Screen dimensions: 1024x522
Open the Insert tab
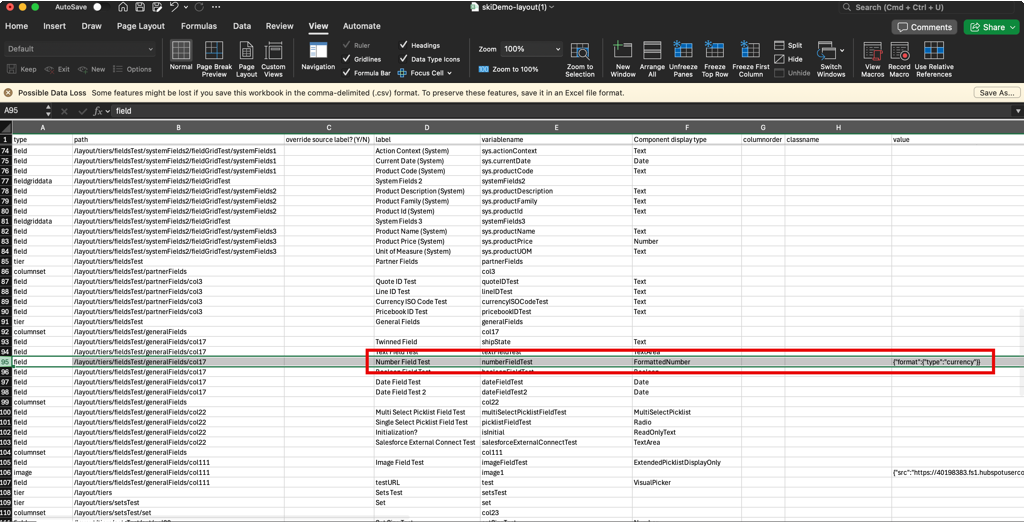point(55,26)
